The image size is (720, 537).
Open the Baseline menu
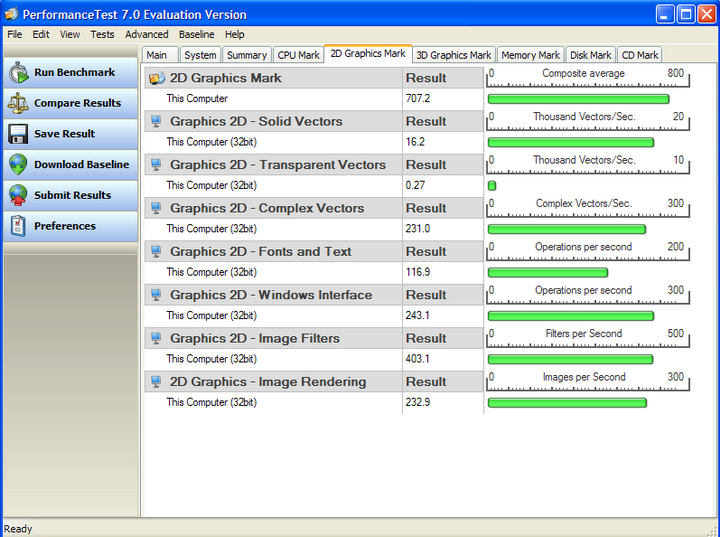pyautogui.click(x=197, y=34)
